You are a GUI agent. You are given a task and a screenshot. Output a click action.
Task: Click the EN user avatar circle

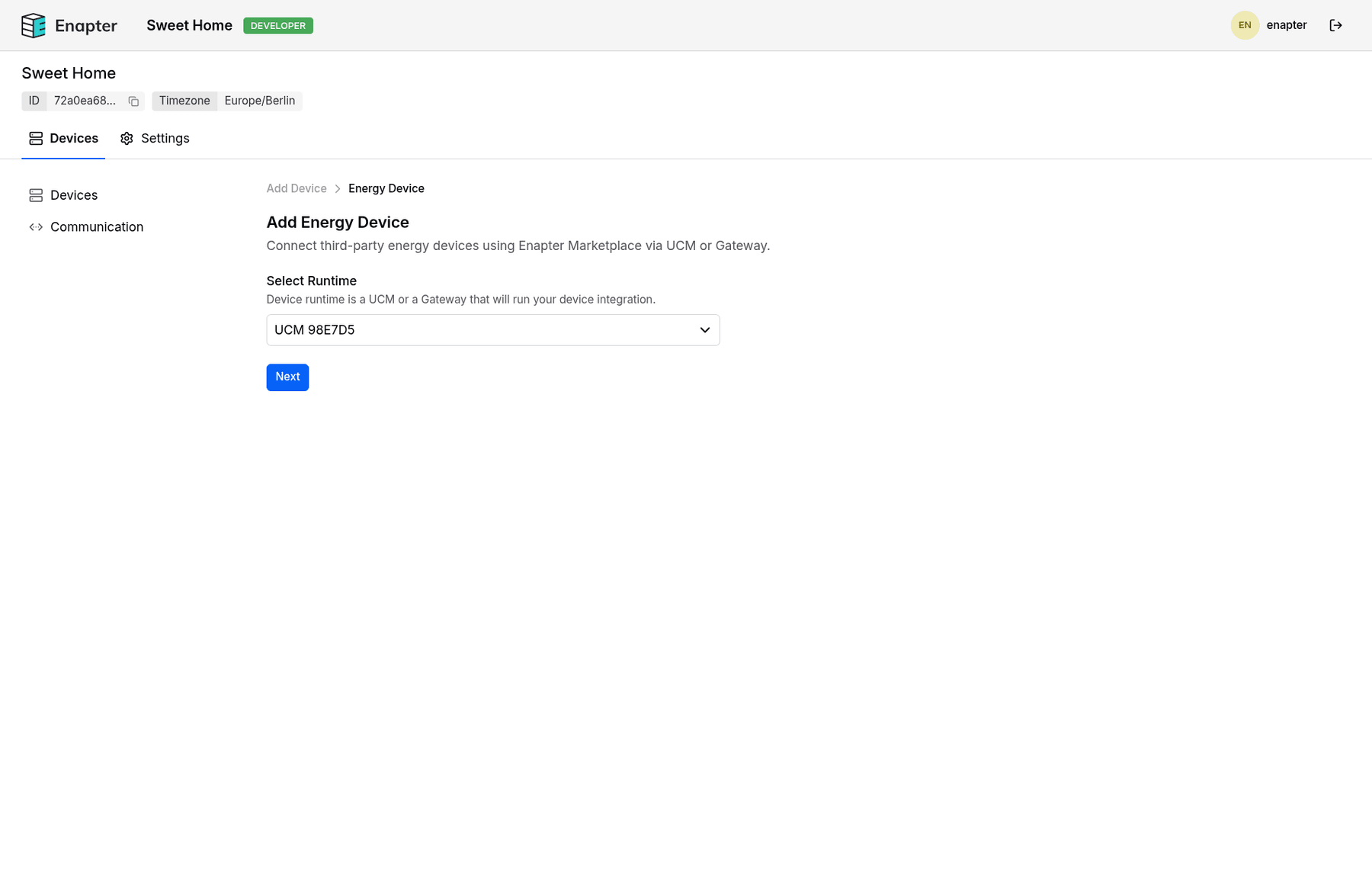tap(1244, 25)
